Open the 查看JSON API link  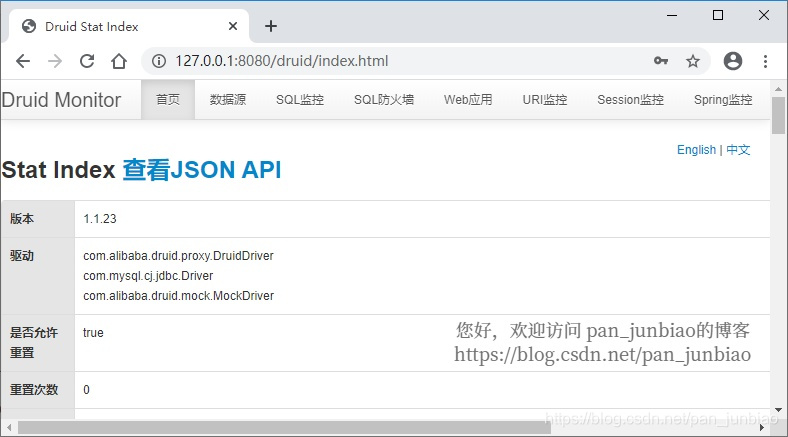click(x=202, y=170)
